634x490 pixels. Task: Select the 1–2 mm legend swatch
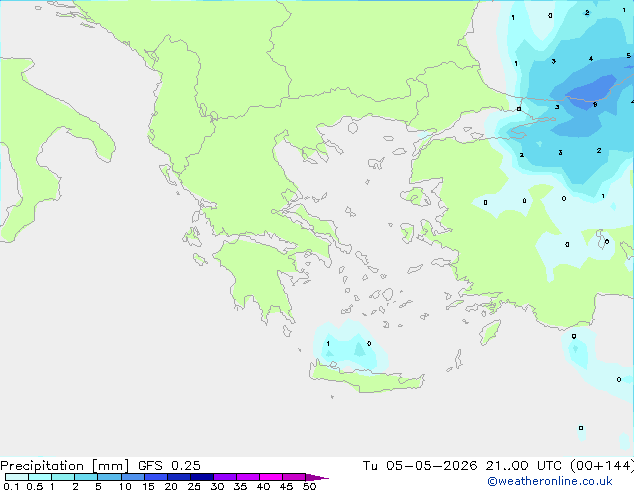(x=63, y=477)
